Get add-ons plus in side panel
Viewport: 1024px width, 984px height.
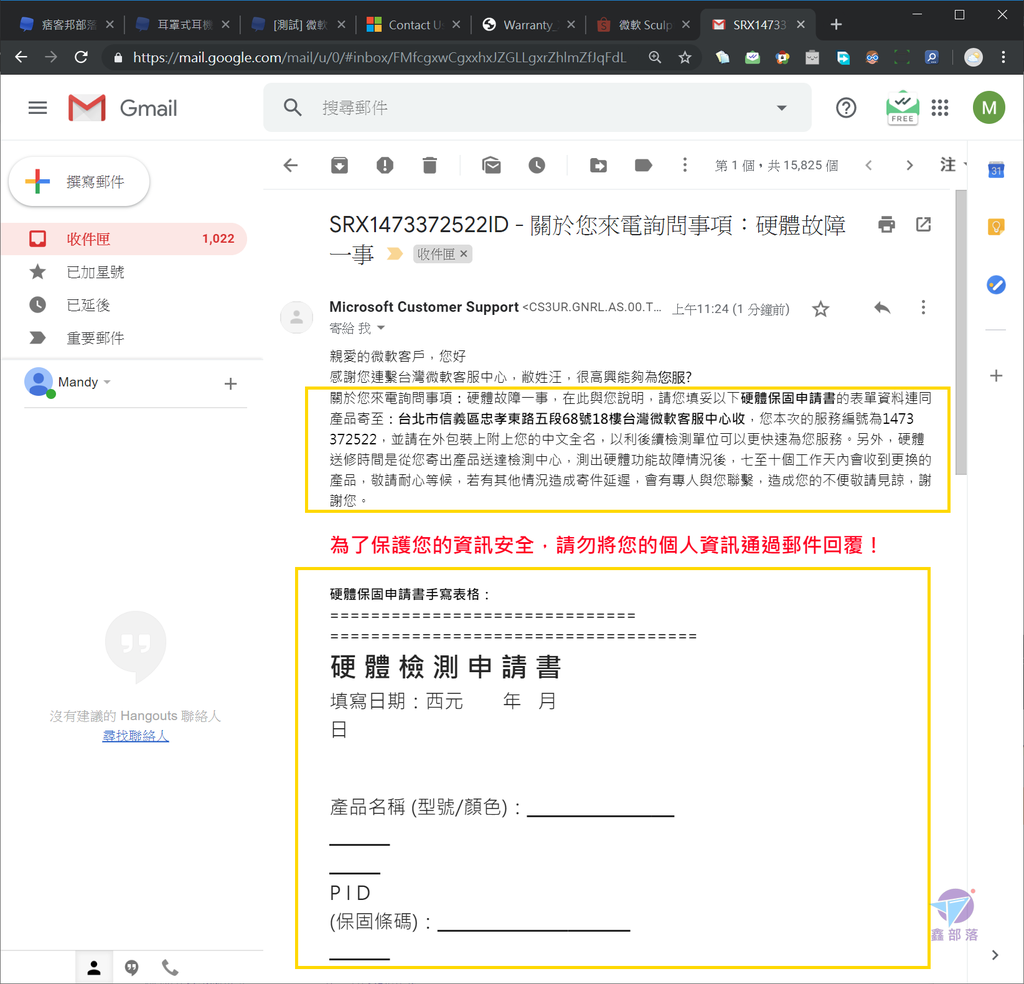pyautogui.click(x=996, y=376)
